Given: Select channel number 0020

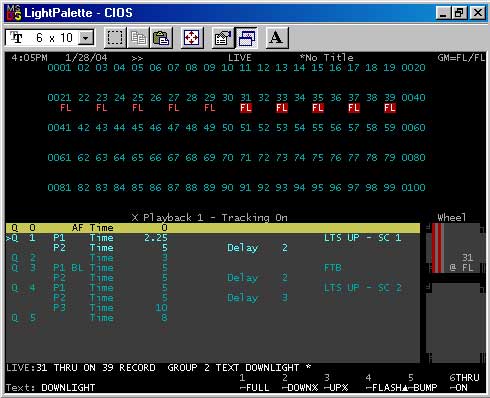Looking at the screenshot, I should (x=413, y=68).
